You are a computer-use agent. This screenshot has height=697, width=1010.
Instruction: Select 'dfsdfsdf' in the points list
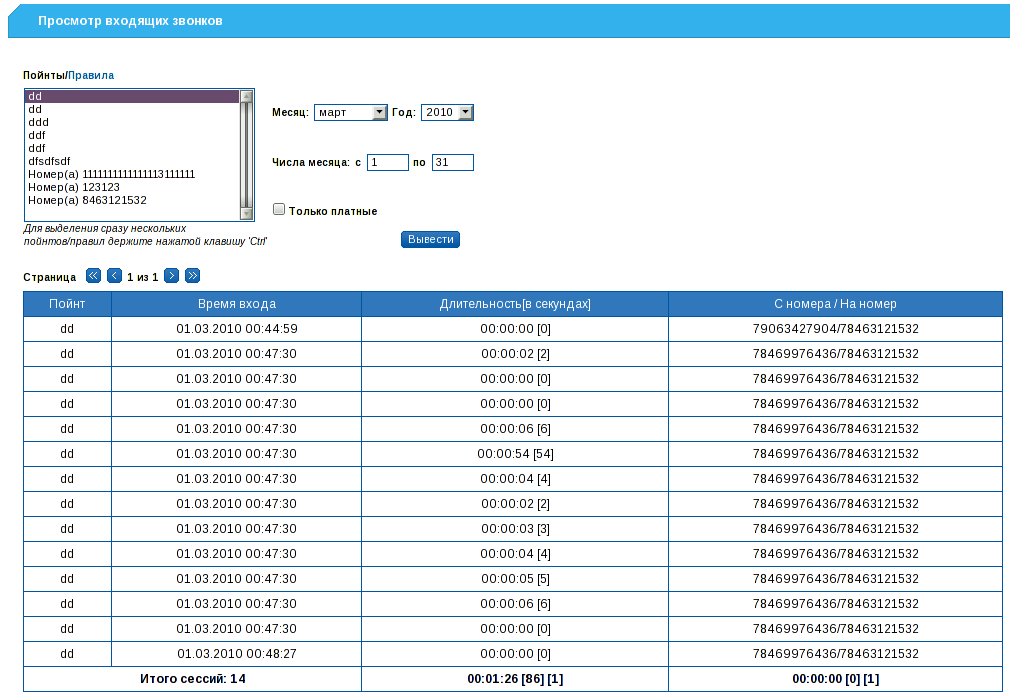point(49,161)
